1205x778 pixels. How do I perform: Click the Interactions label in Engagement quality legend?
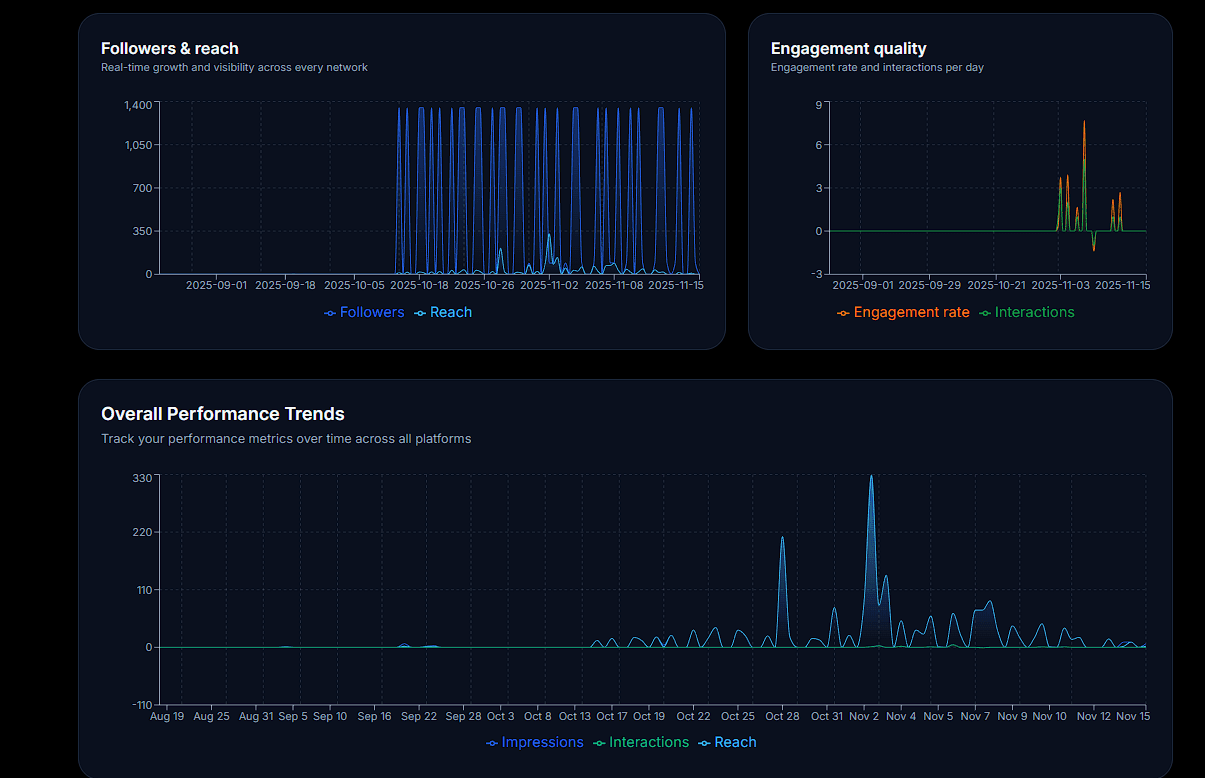tap(1034, 312)
